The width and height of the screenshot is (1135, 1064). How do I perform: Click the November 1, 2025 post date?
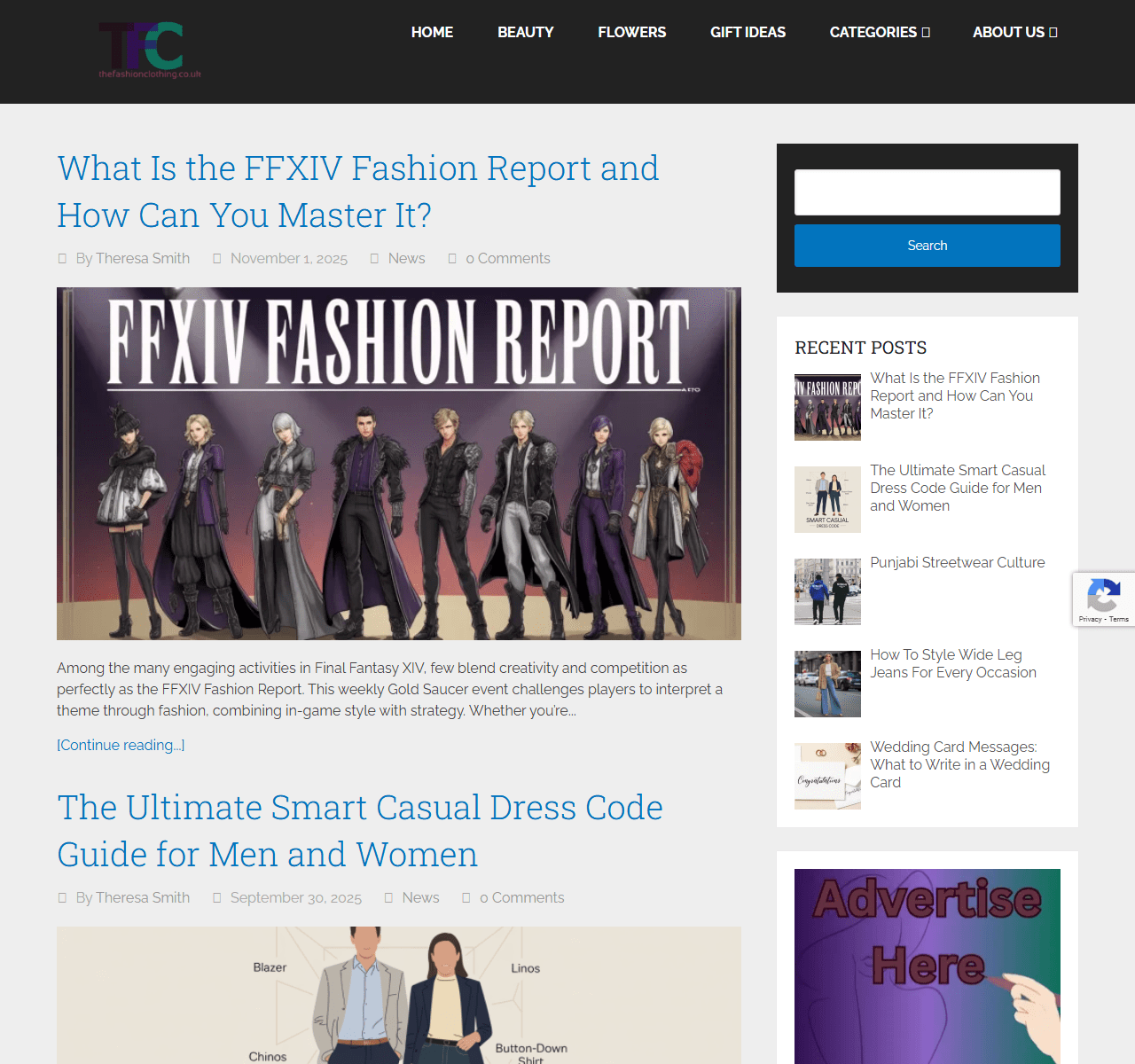tap(288, 259)
